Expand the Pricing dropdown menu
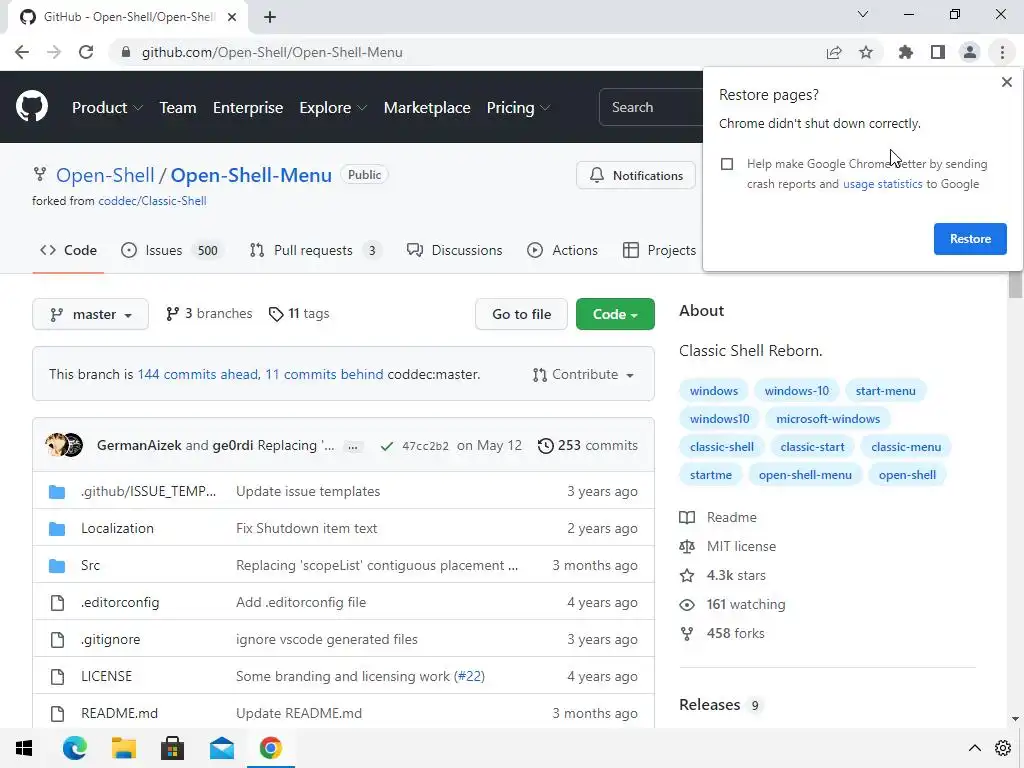The height and width of the screenshot is (768, 1024). click(x=519, y=108)
